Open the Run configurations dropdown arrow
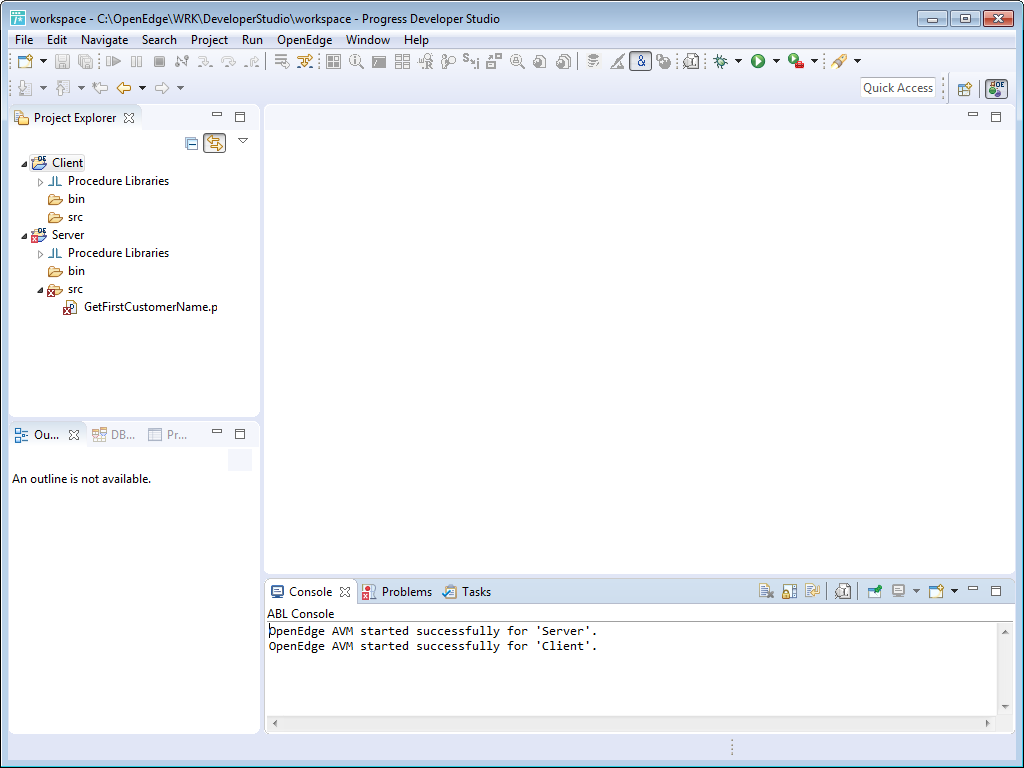This screenshot has width=1024, height=768. (776, 61)
